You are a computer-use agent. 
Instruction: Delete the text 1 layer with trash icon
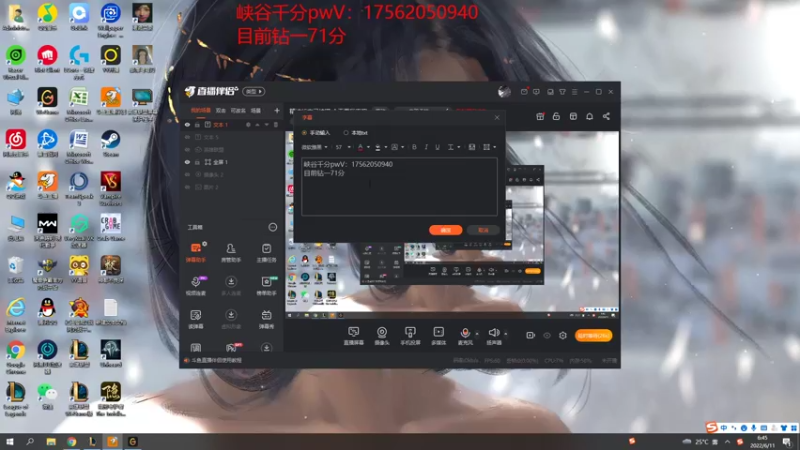276,124
